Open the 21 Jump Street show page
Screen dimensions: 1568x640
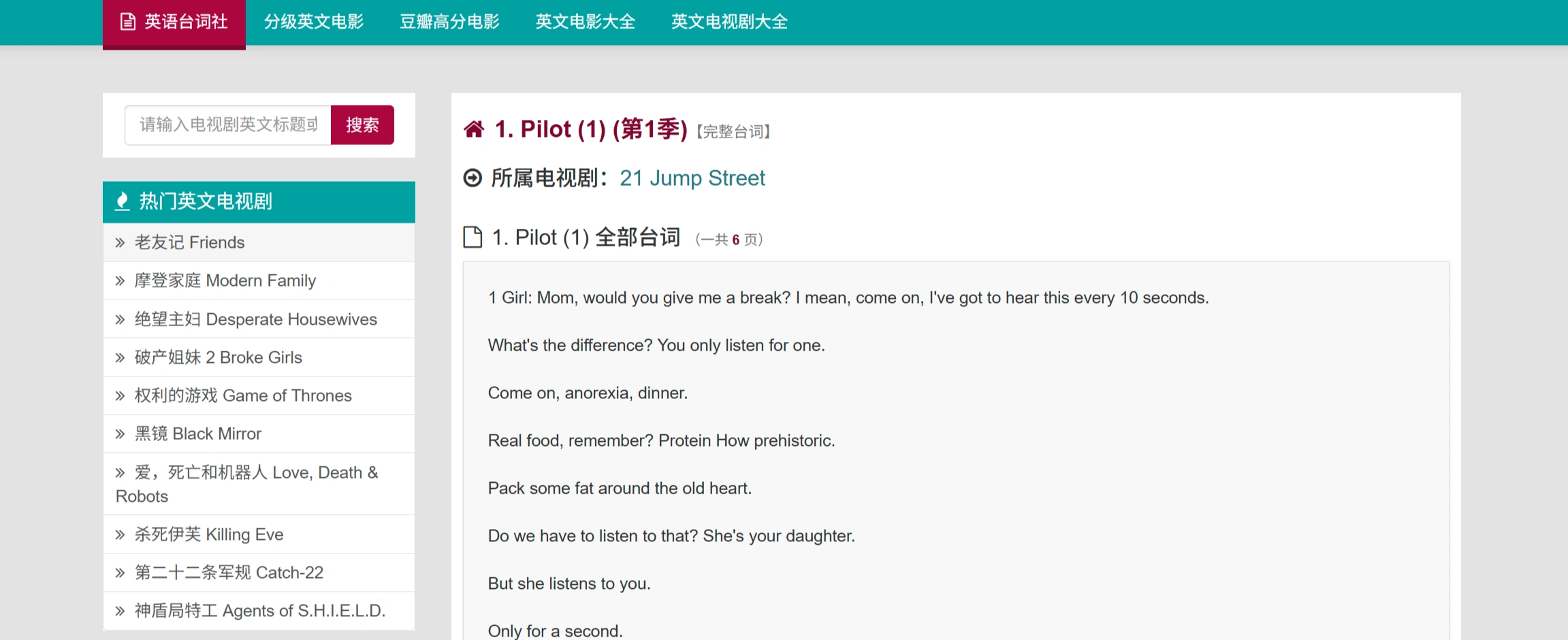(692, 178)
